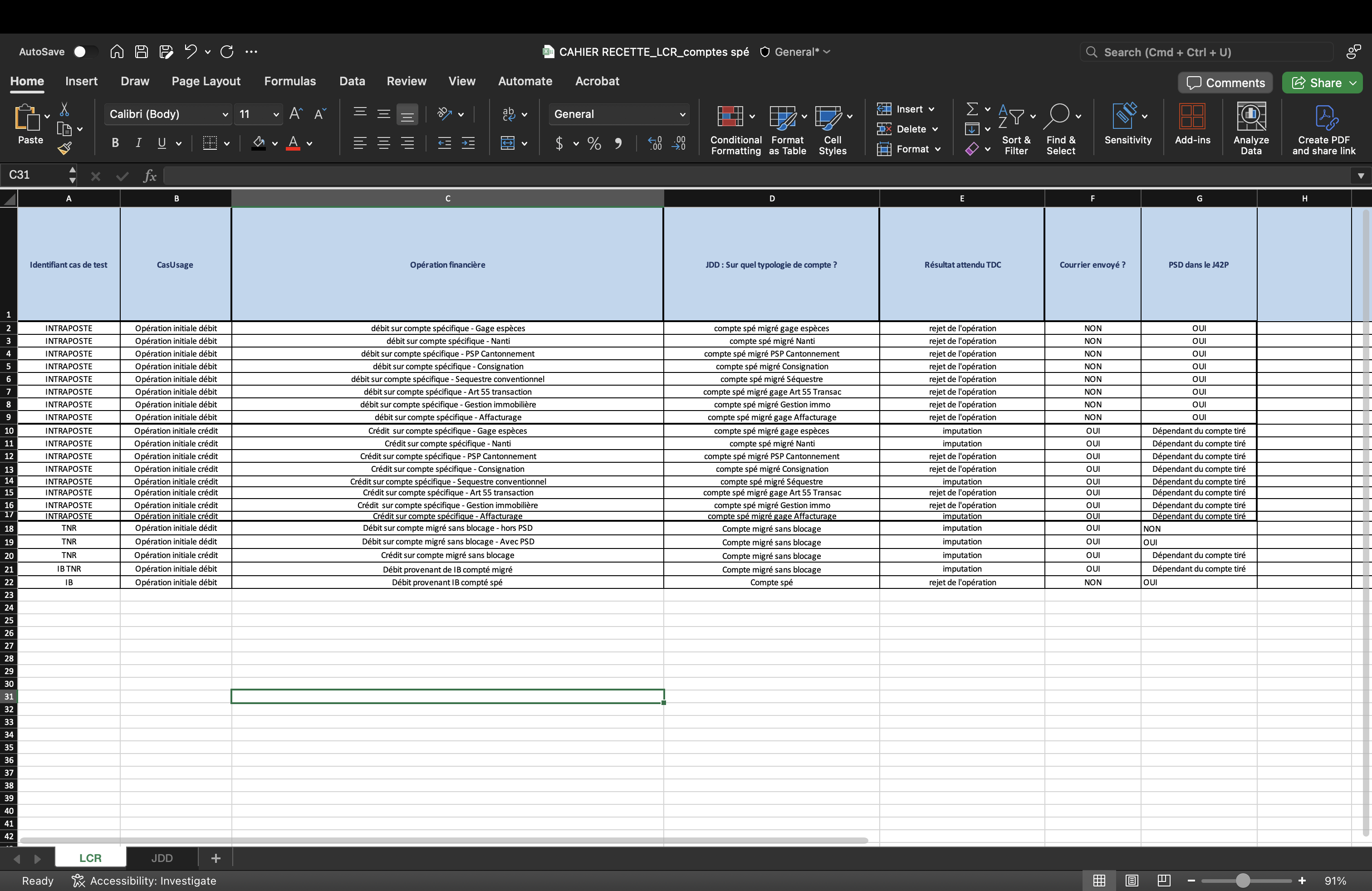Click the Increase Decimal icon
Screen dimensions: 1372x891
pos(655,143)
